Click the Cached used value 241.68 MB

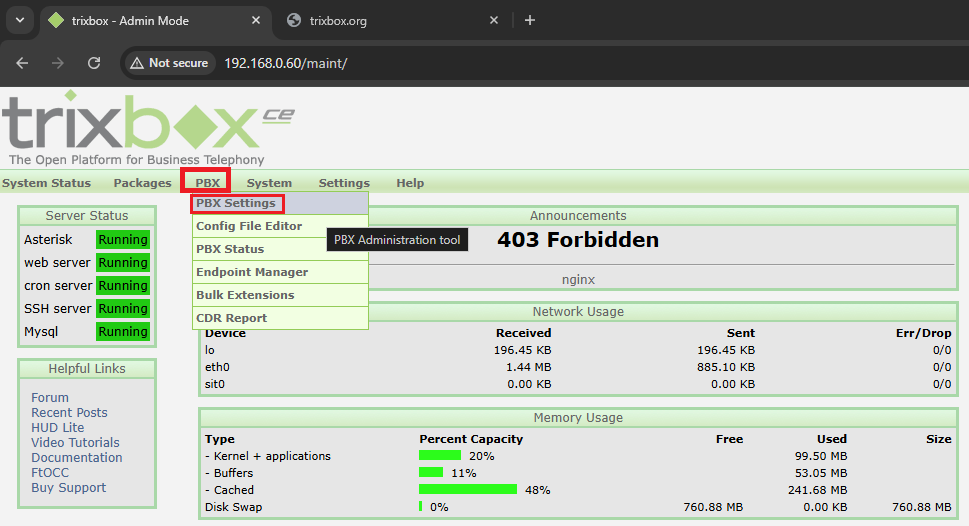pos(818,490)
